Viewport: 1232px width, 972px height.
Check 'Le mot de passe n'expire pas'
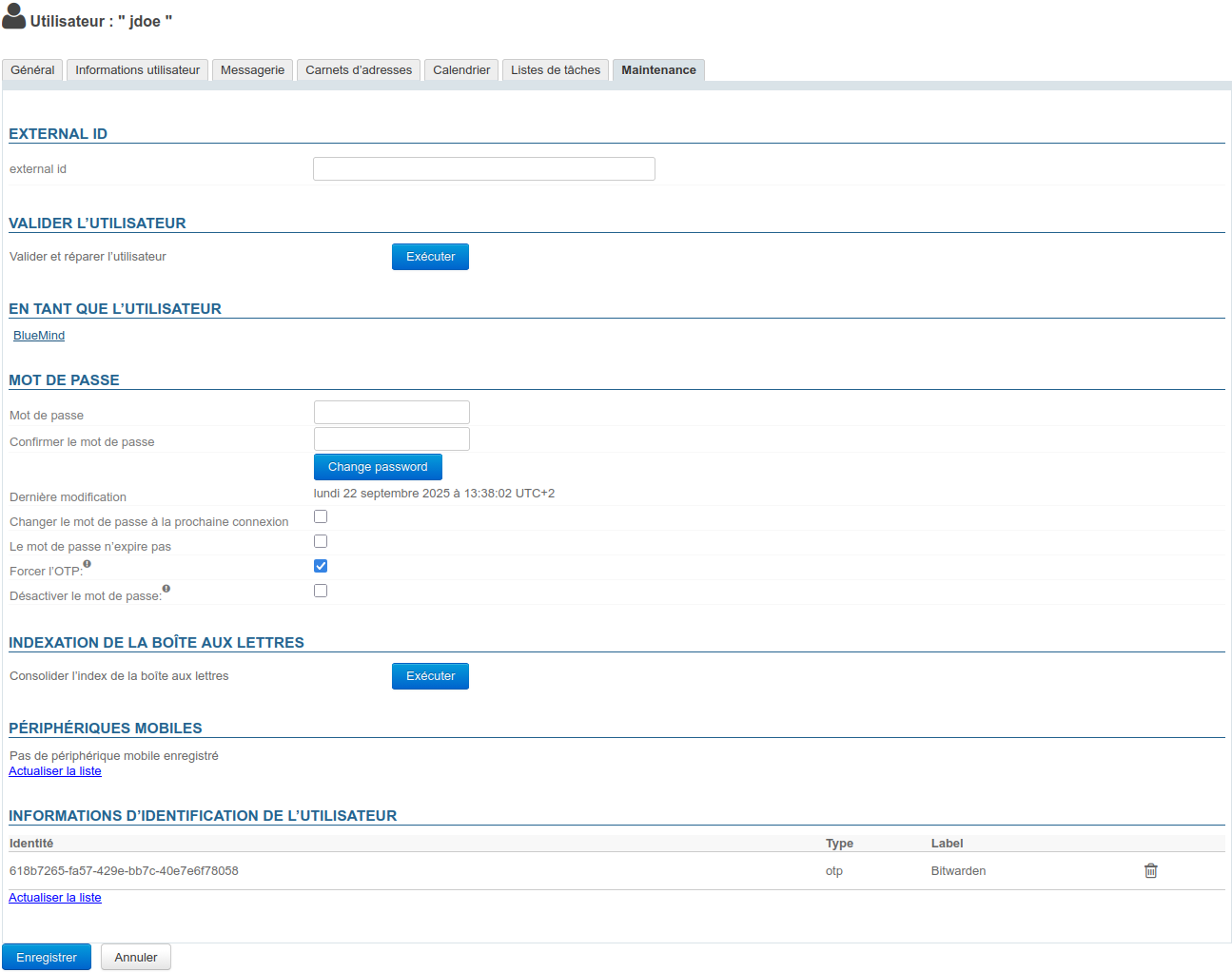pos(321,541)
